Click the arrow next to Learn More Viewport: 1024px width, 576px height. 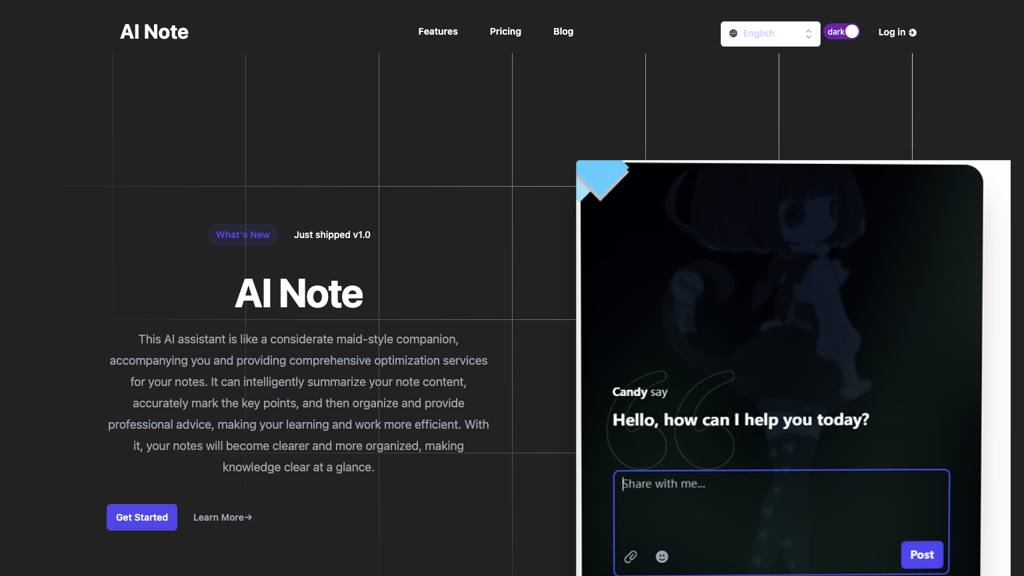coord(249,517)
